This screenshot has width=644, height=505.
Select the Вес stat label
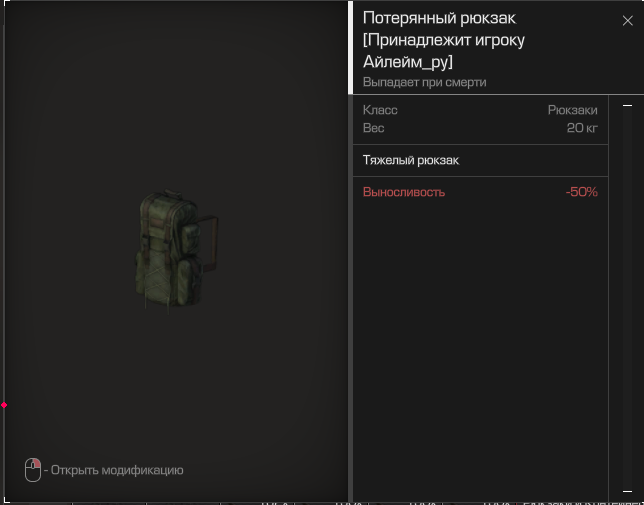pos(373,128)
